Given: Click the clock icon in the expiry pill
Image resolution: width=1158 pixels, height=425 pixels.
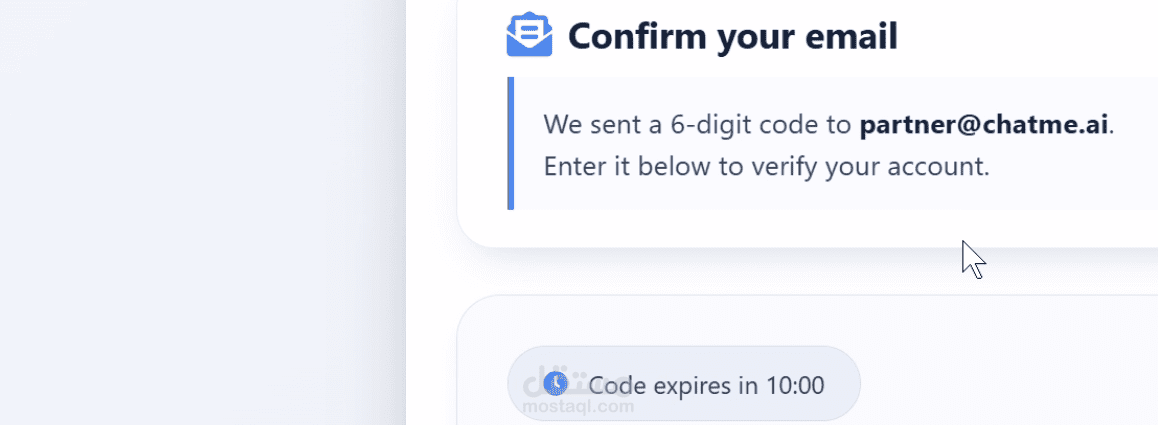Looking at the screenshot, I should click(555, 382).
